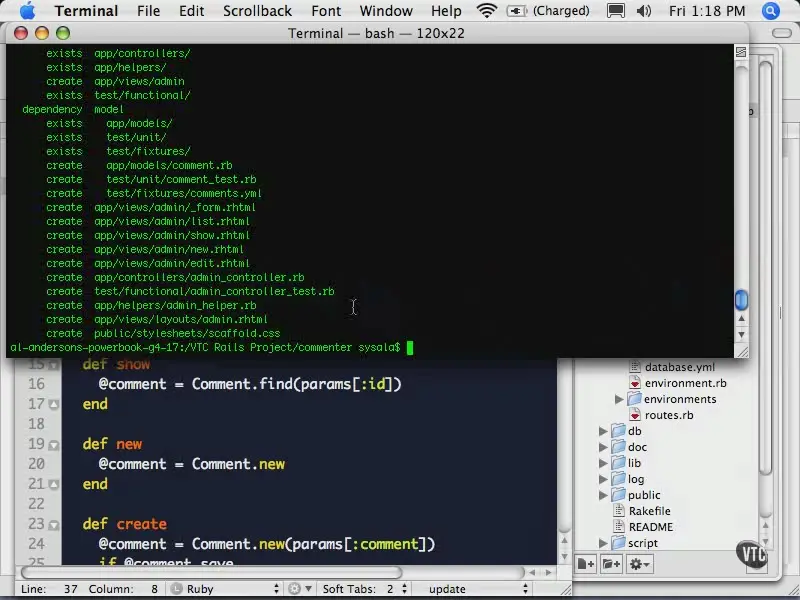This screenshot has width=800, height=600.
Task: Open the File menu
Action: pyautogui.click(x=148, y=11)
